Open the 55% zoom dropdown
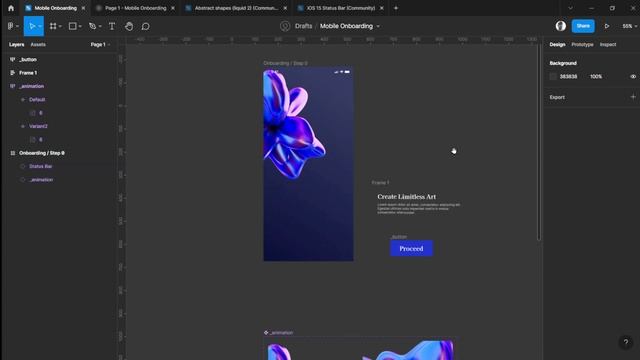The width and height of the screenshot is (640, 360). (629, 26)
